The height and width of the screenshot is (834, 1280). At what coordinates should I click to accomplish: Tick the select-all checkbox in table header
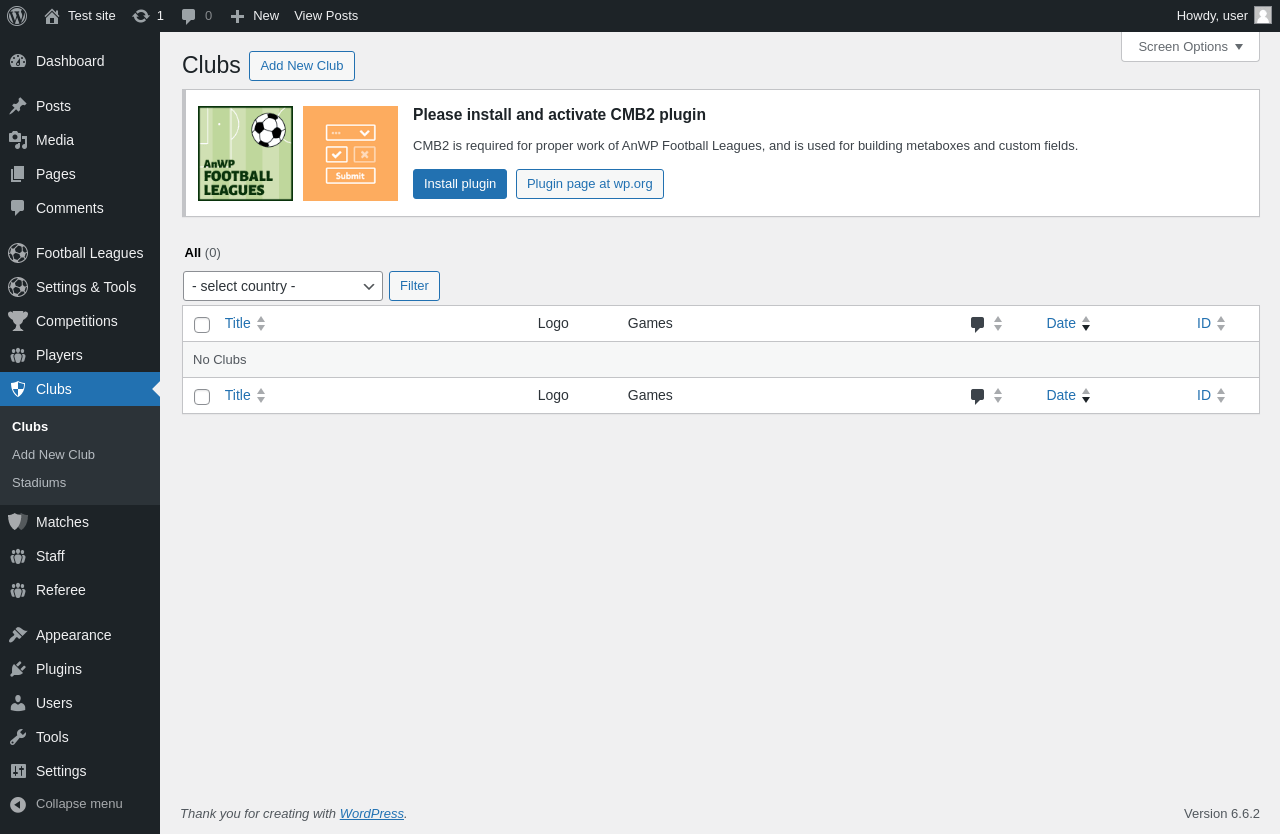tap(202, 325)
